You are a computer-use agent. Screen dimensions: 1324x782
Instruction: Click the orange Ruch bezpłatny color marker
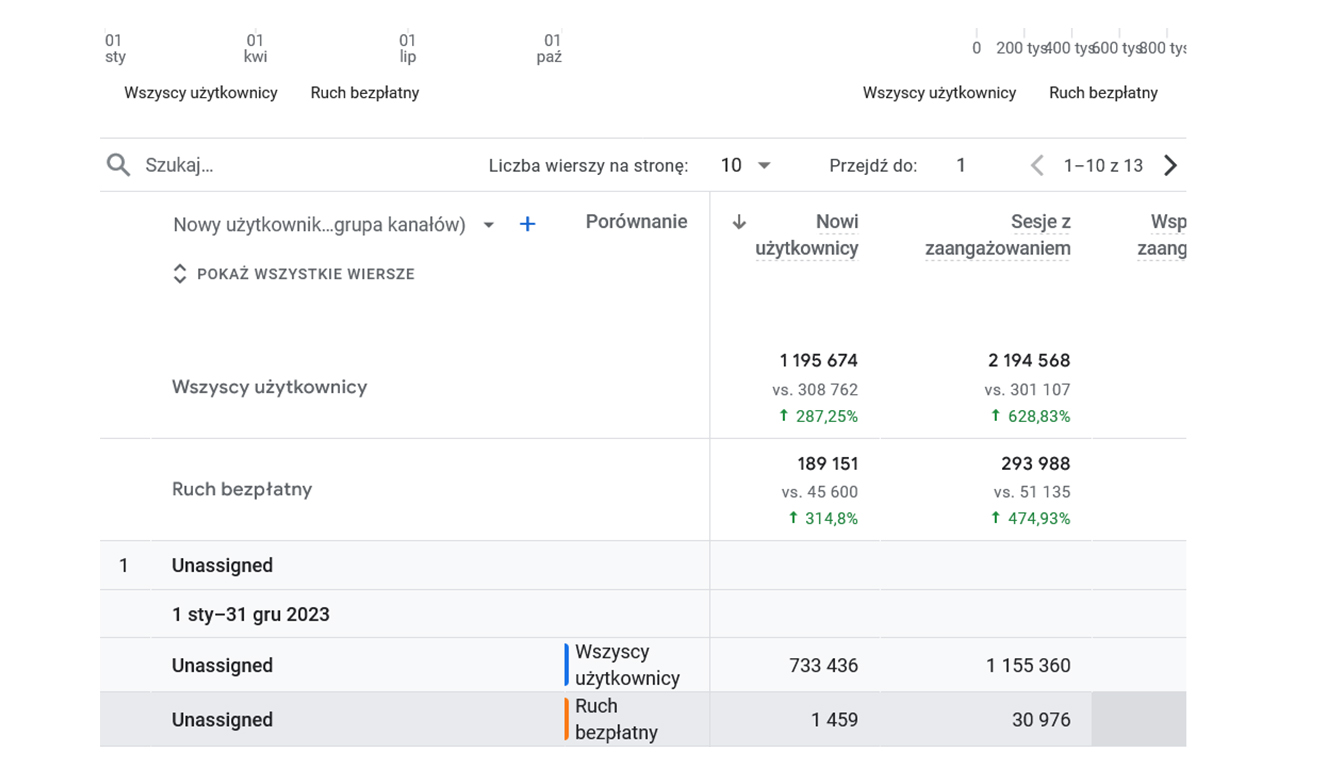click(x=567, y=719)
